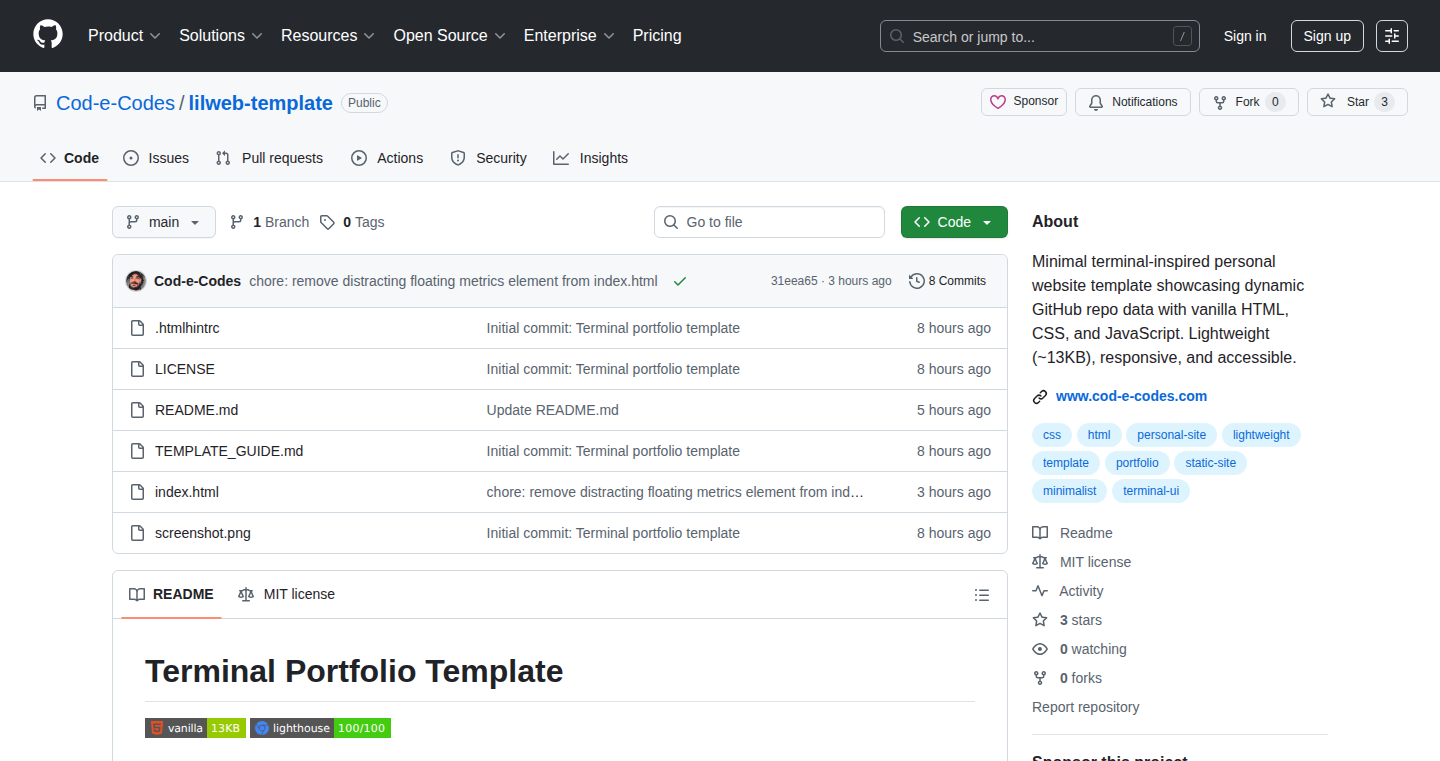Expand the main branch selector
The width and height of the screenshot is (1440, 761).
pyautogui.click(x=164, y=222)
